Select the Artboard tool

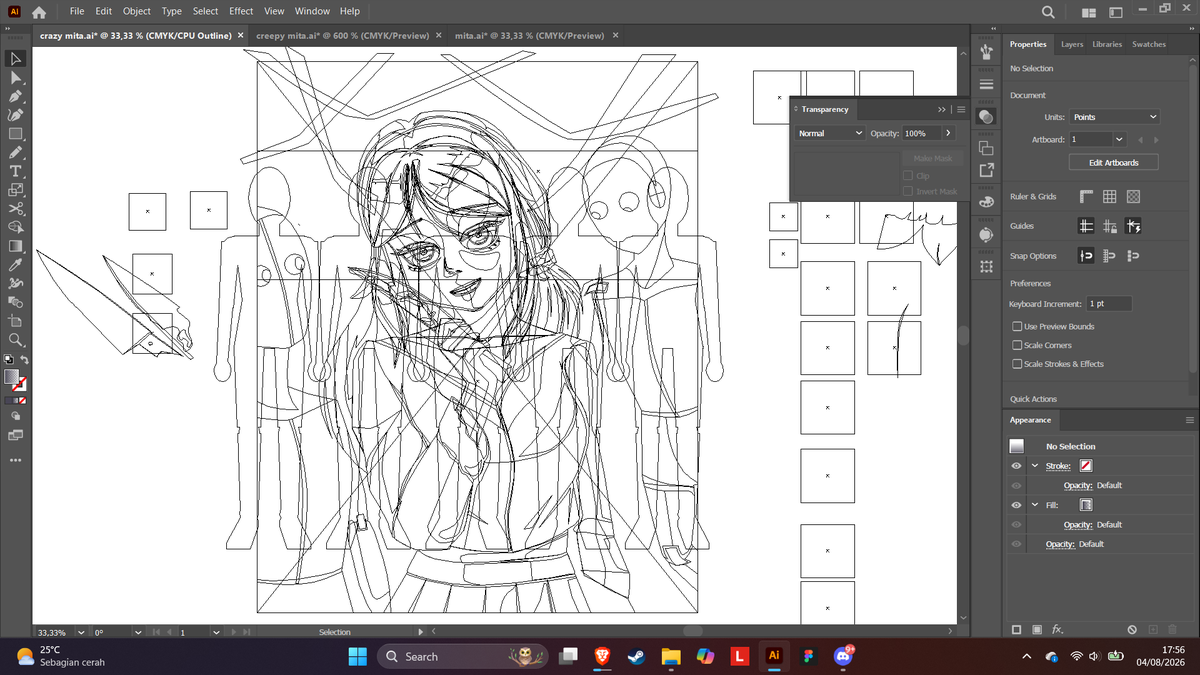pos(16,321)
